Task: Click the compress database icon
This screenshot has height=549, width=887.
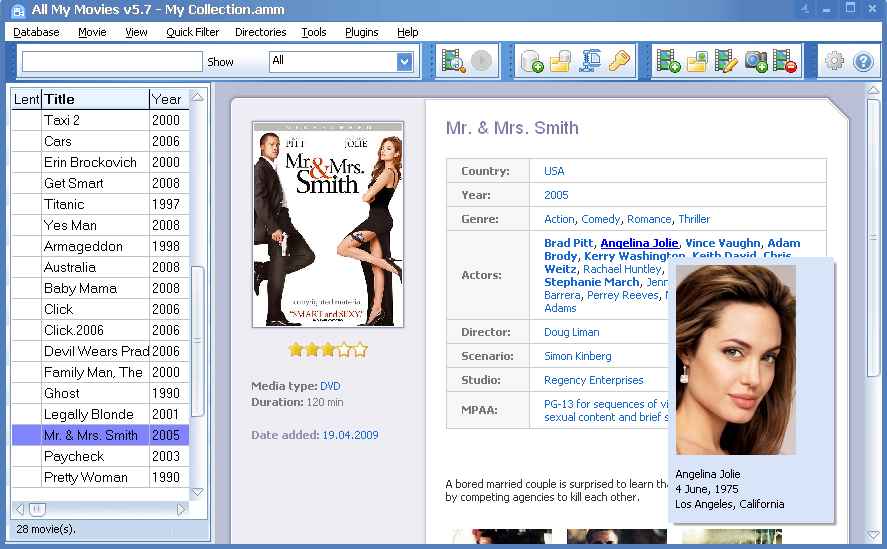Action: (x=589, y=61)
